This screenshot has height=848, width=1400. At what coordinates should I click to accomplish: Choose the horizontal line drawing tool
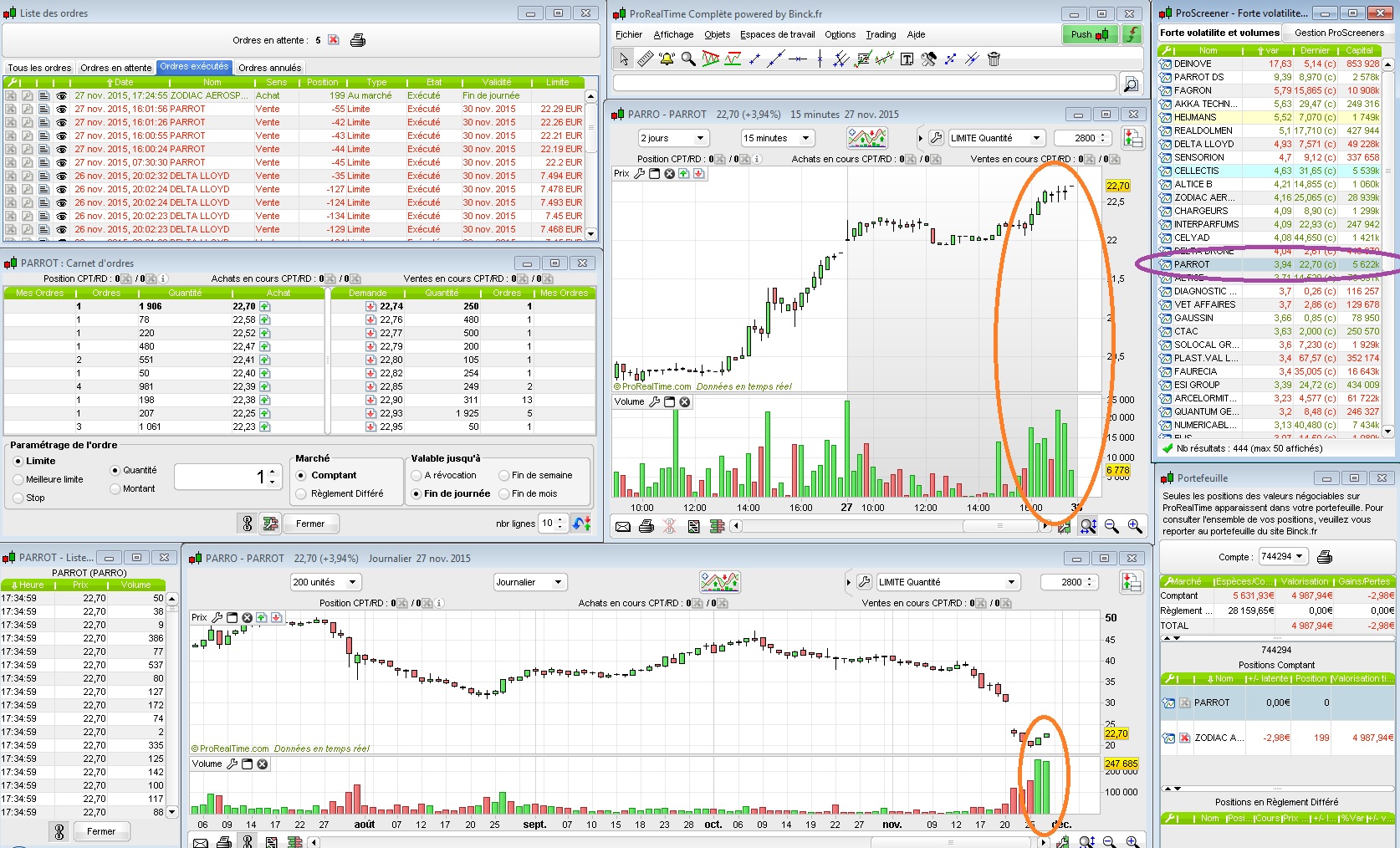[x=798, y=59]
